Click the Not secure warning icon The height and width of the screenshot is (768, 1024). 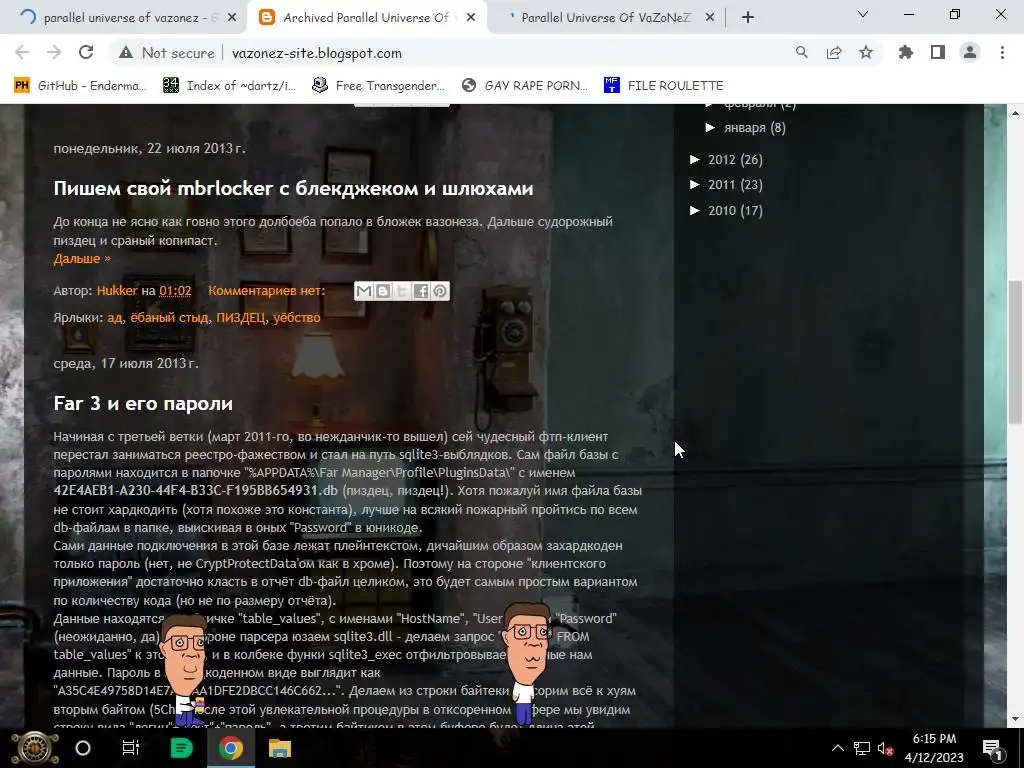[126, 53]
